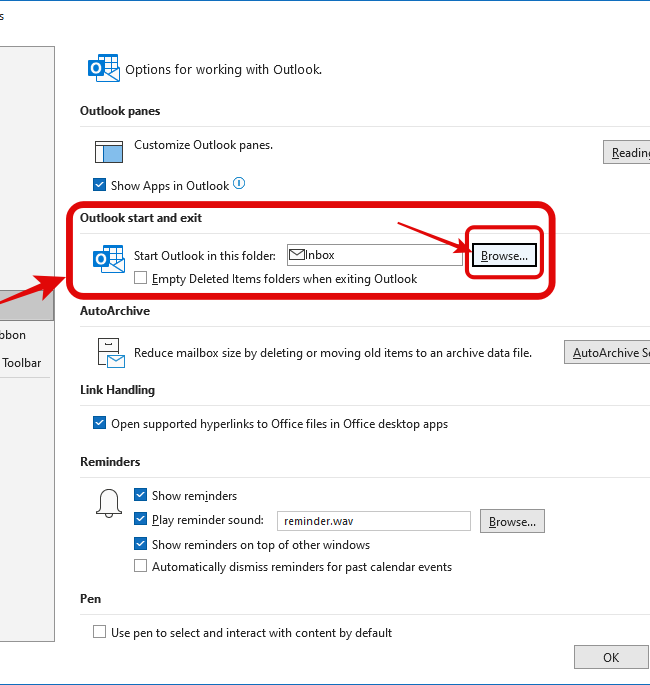Click the Customize Outlook panes layout icon

(x=109, y=152)
